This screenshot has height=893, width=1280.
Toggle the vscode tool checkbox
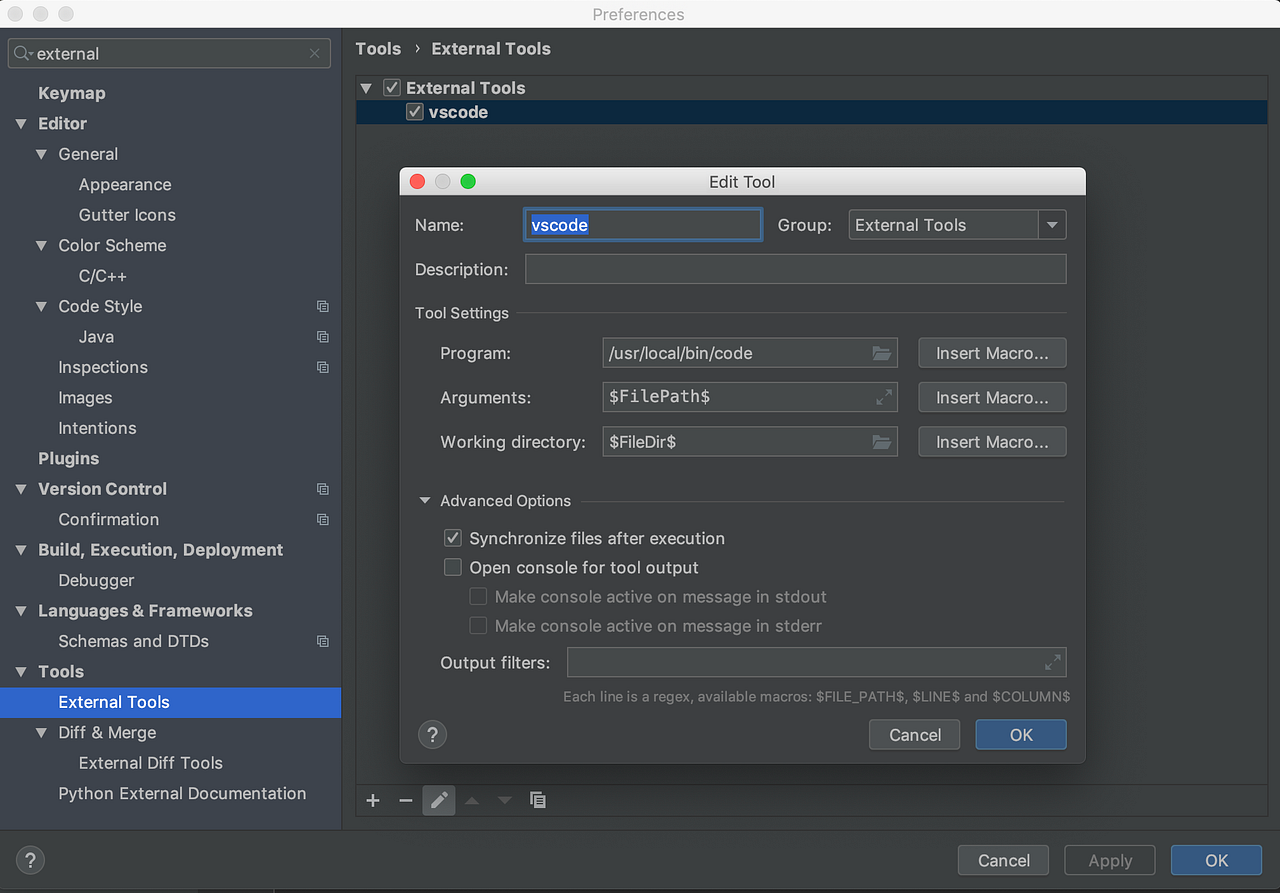click(x=414, y=112)
